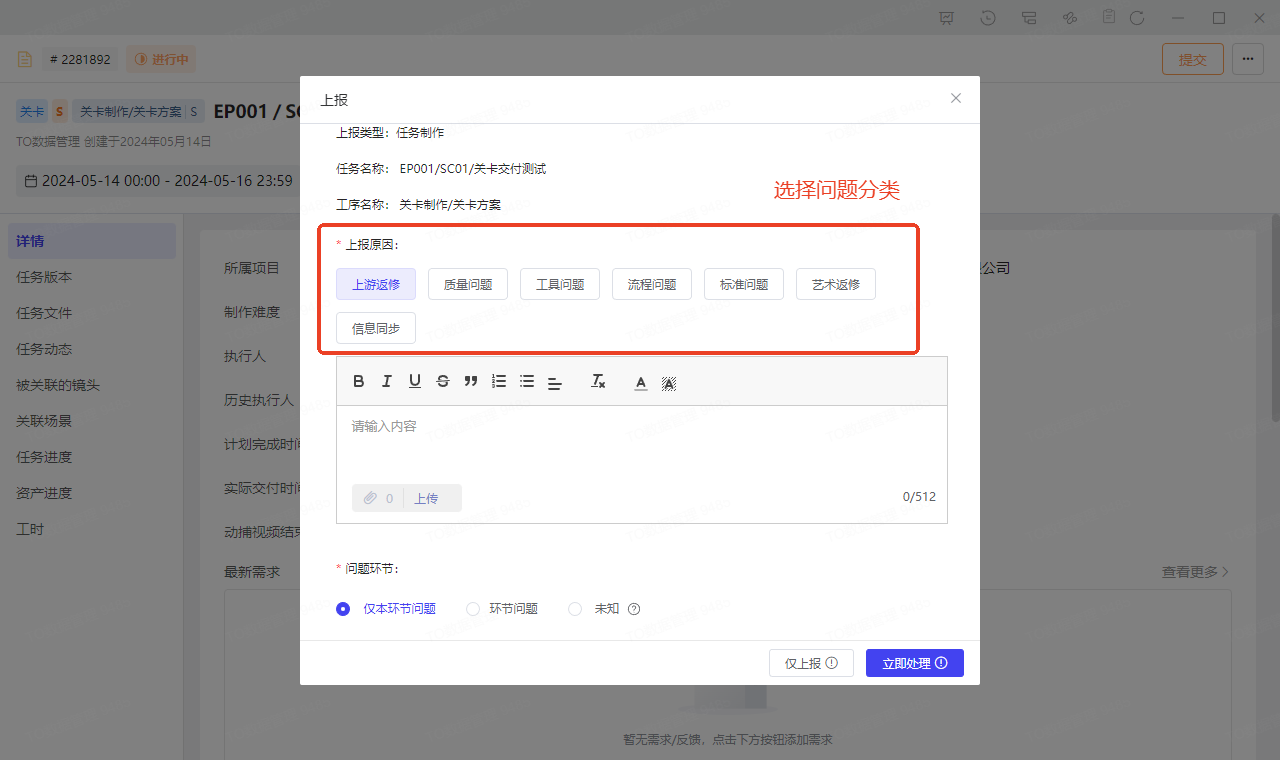1280x760 pixels.
Task: Pick 工具问题 as the report reason
Action: [x=560, y=284]
